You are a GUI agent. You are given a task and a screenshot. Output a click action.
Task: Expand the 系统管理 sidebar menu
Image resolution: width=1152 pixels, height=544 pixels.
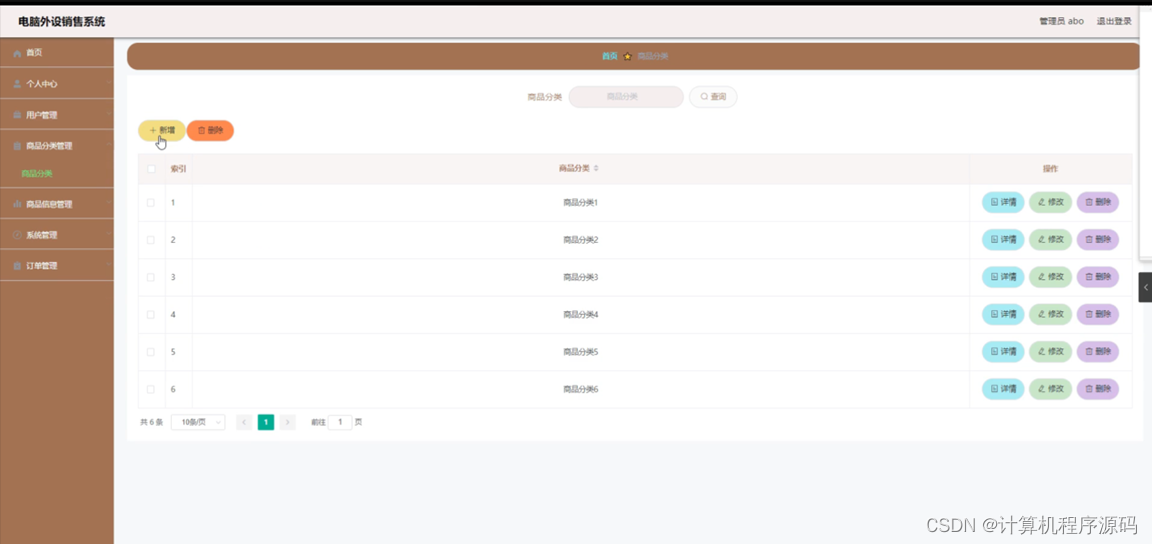pyautogui.click(x=57, y=235)
